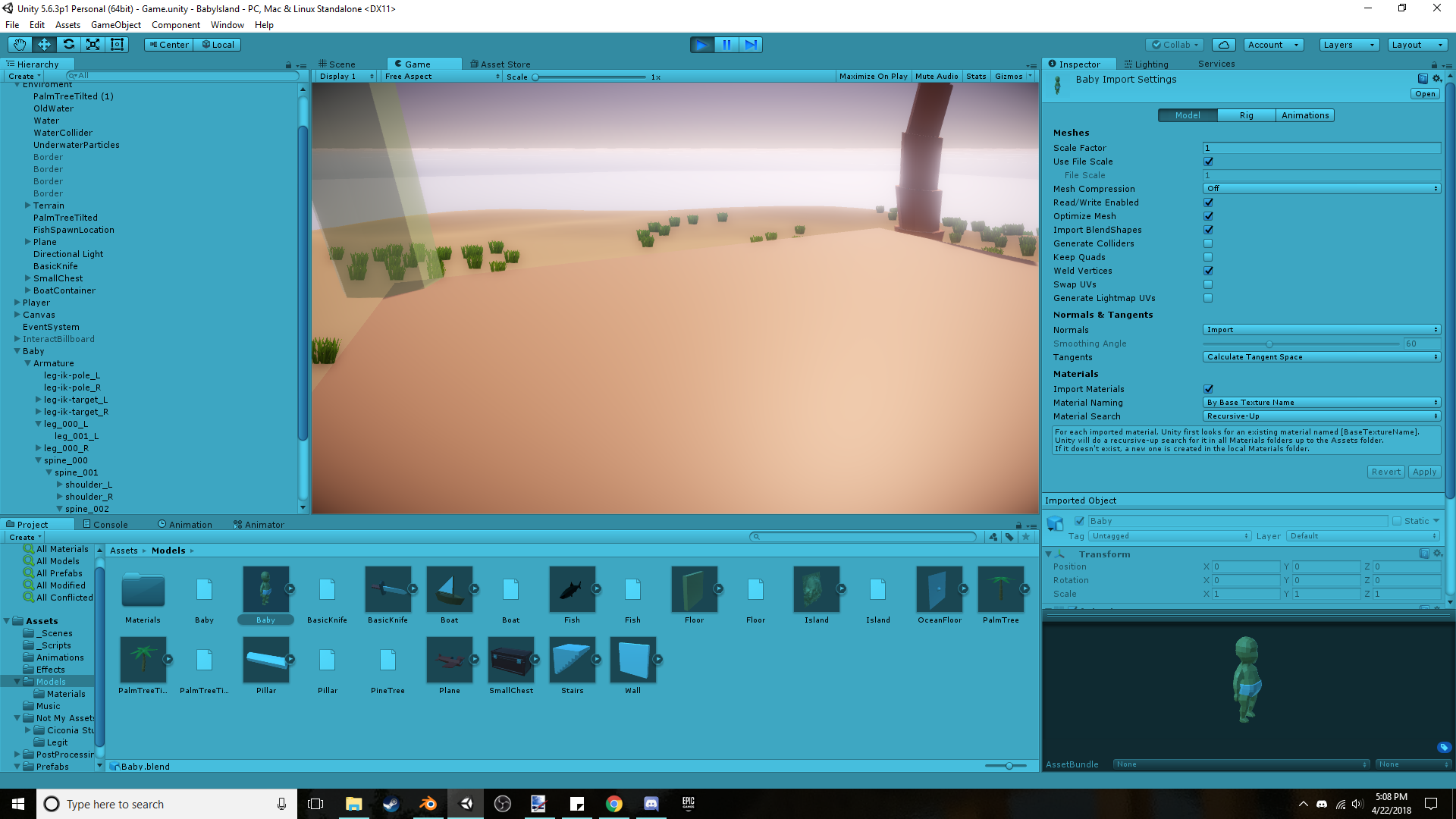Select the Boat model thumbnail with sailboat
Viewport: 1456px width, 819px height.
[450, 588]
